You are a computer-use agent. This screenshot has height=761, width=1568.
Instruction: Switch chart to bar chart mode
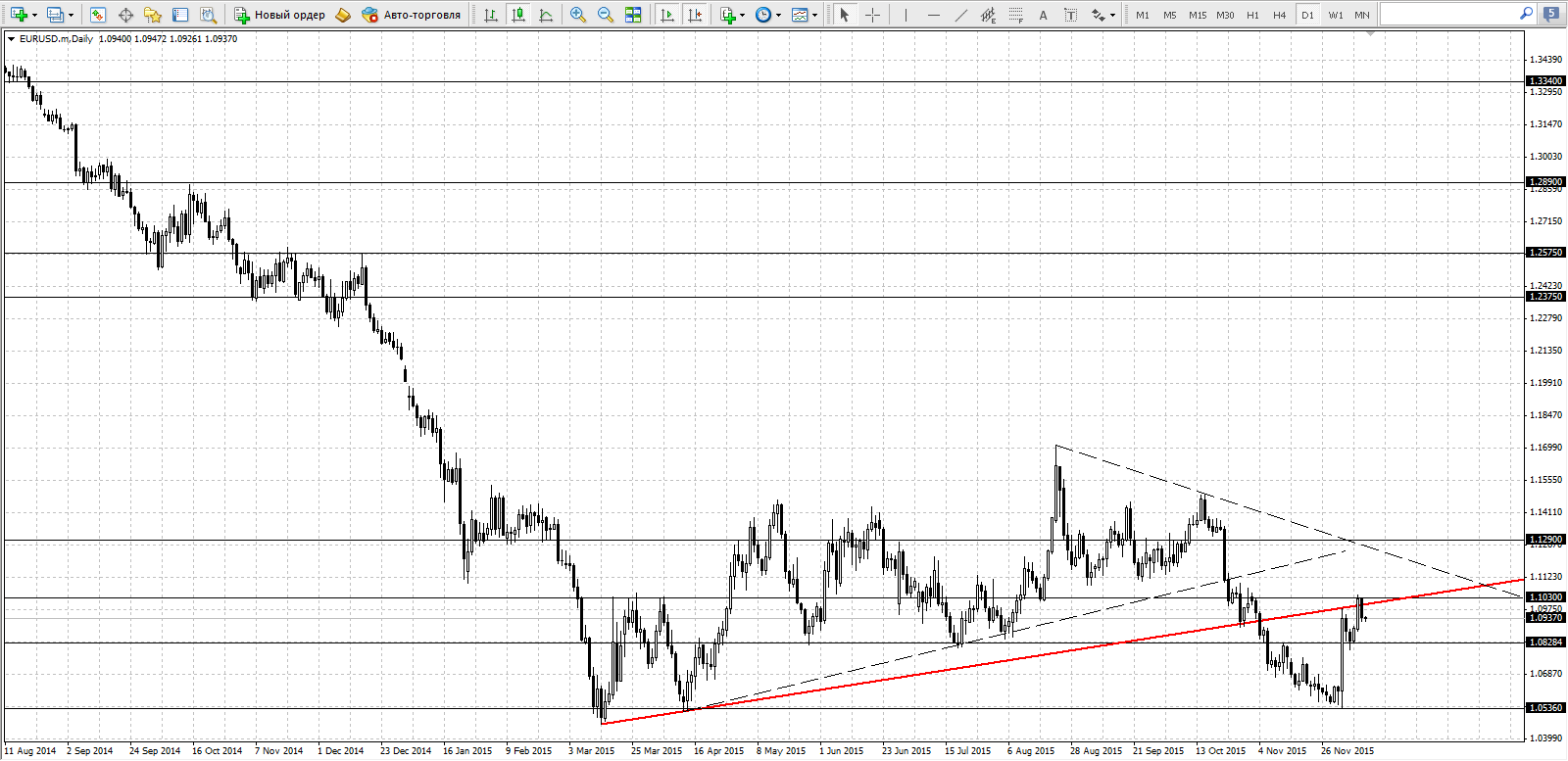coord(491,15)
